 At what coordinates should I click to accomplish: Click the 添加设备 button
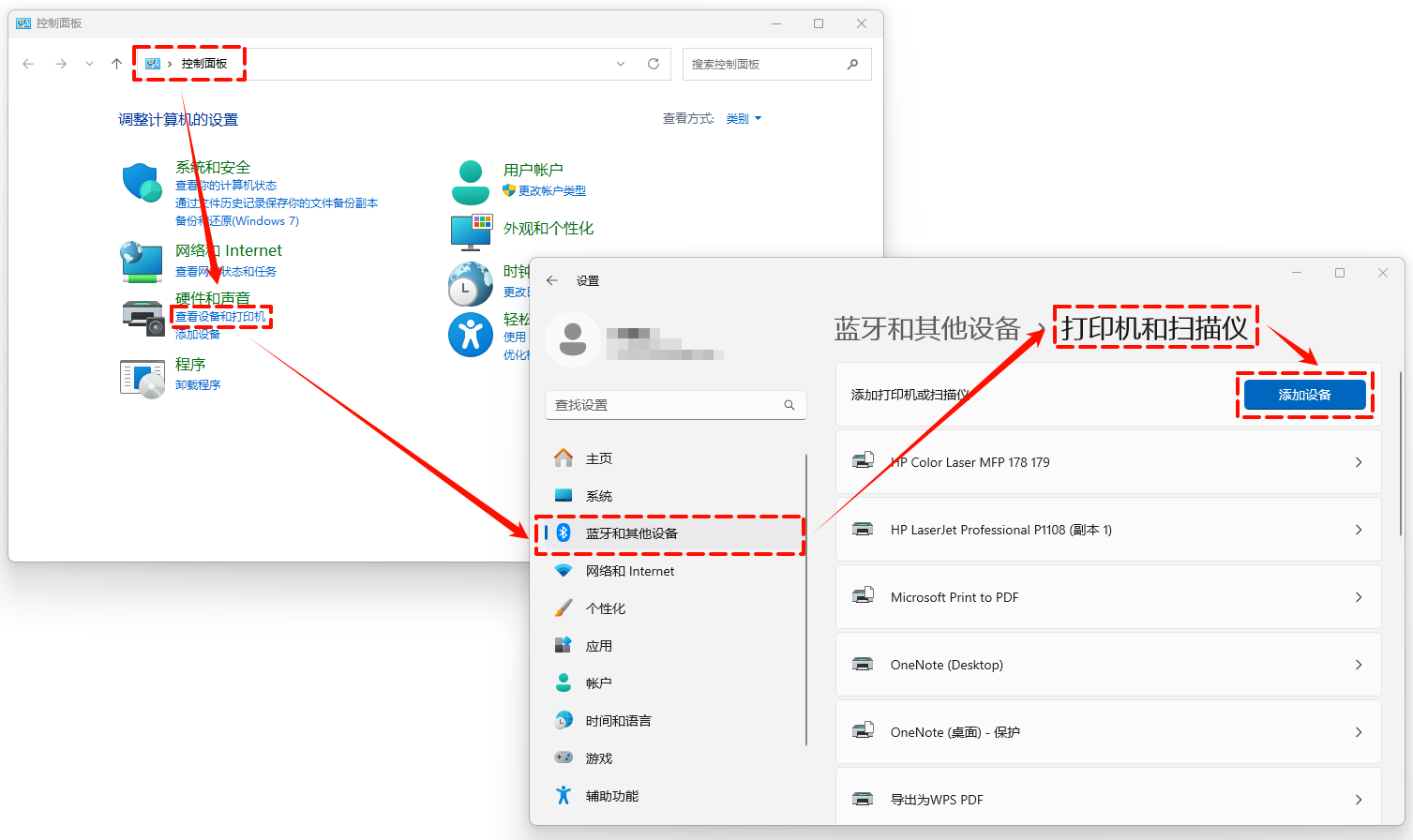[x=1304, y=395]
